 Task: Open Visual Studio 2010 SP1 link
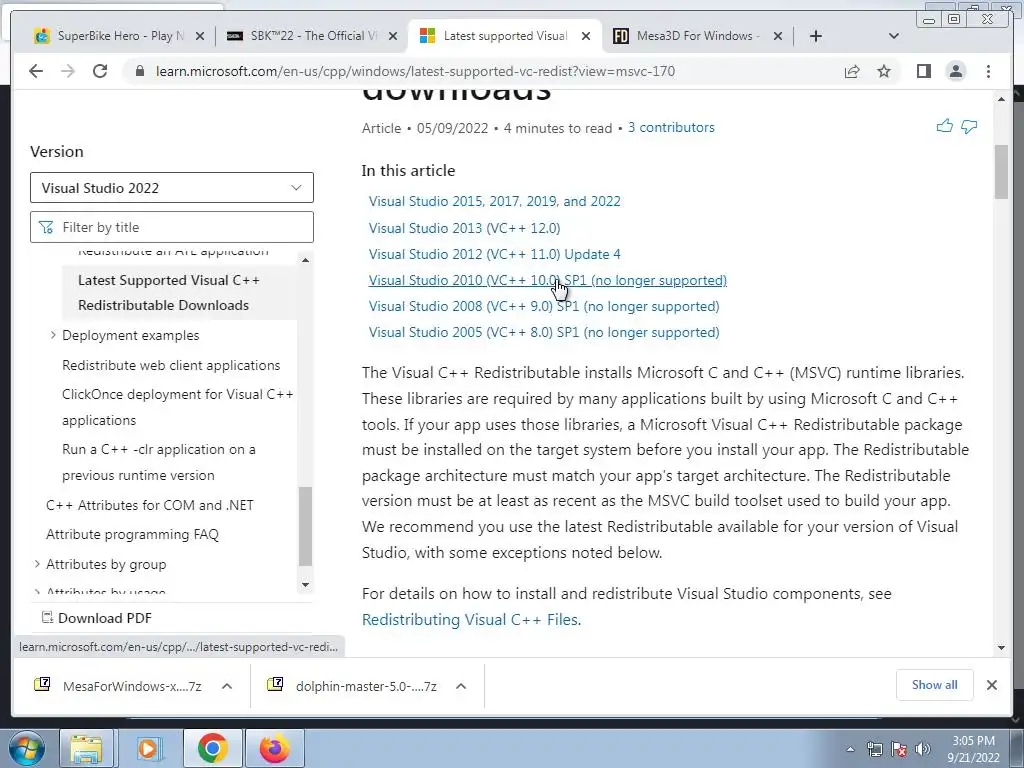point(547,280)
